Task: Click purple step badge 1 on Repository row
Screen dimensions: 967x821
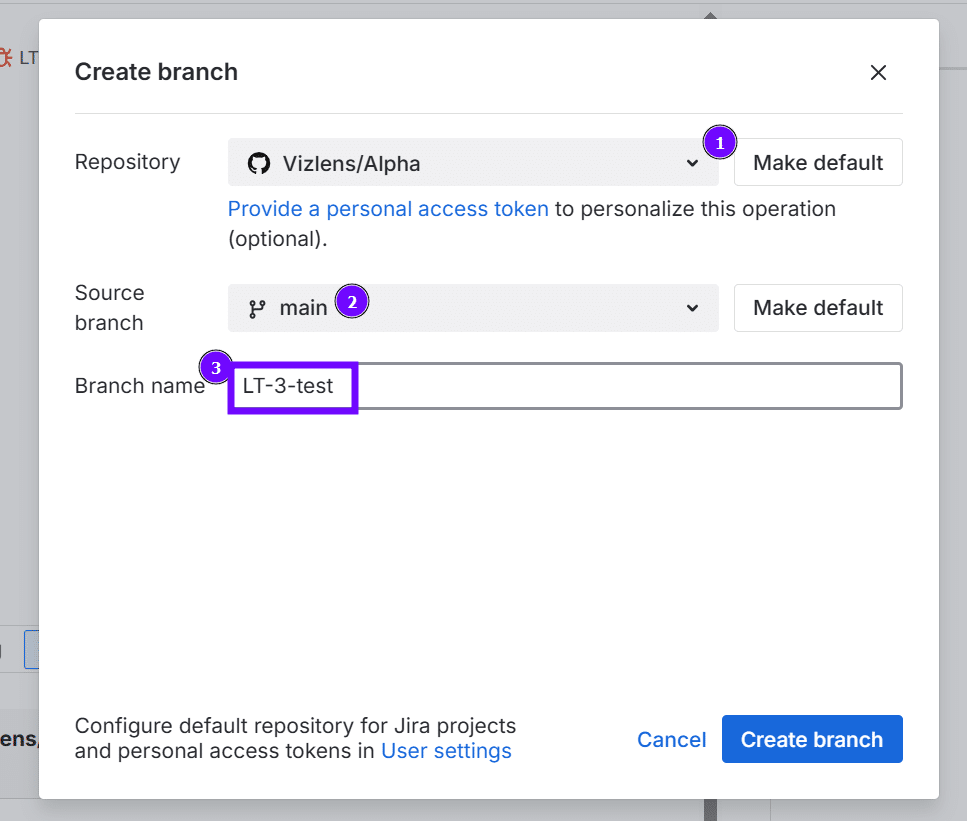Action: [720, 143]
